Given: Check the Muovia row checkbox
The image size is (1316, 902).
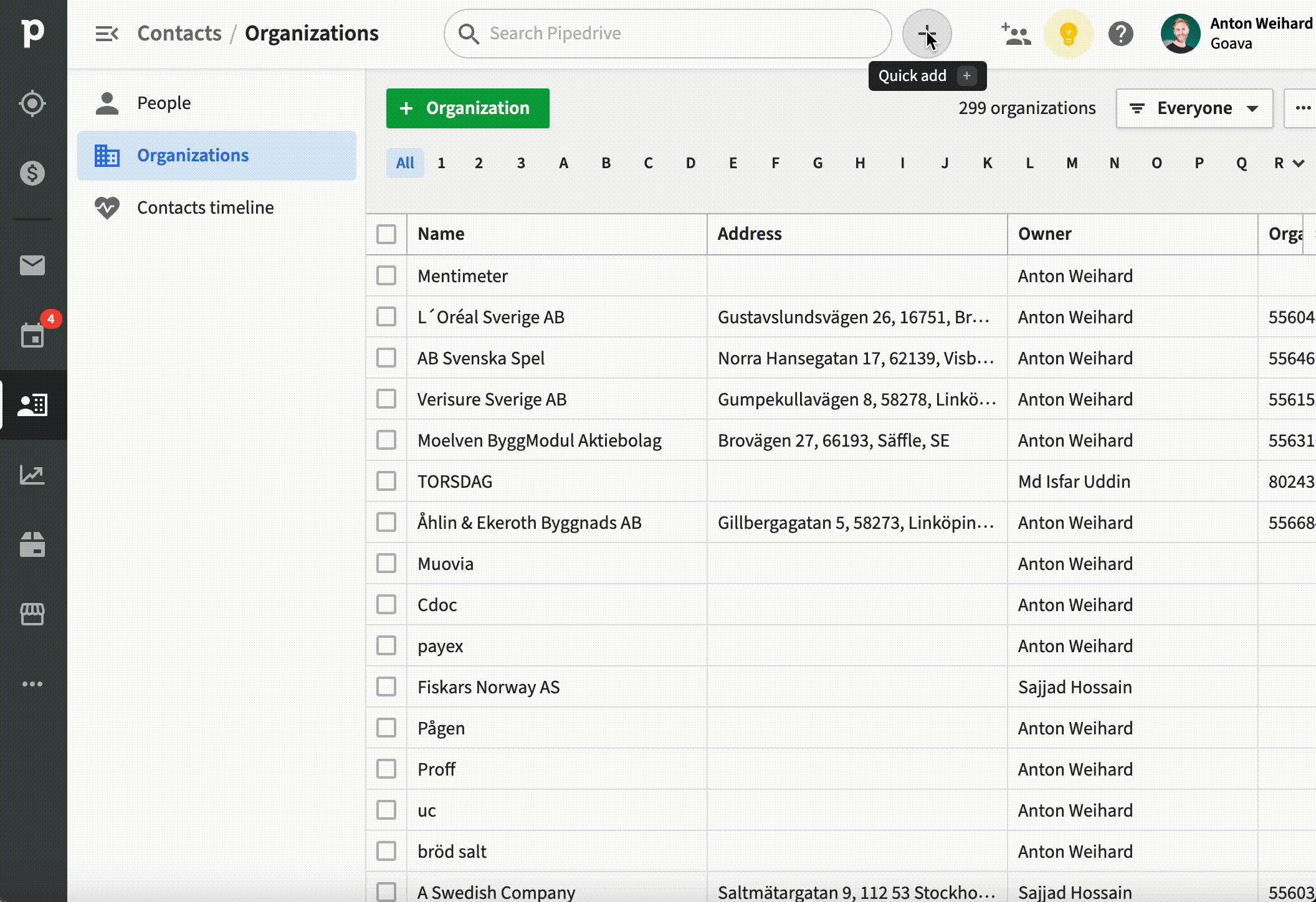Looking at the screenshot, I should [x=386, y=563].
